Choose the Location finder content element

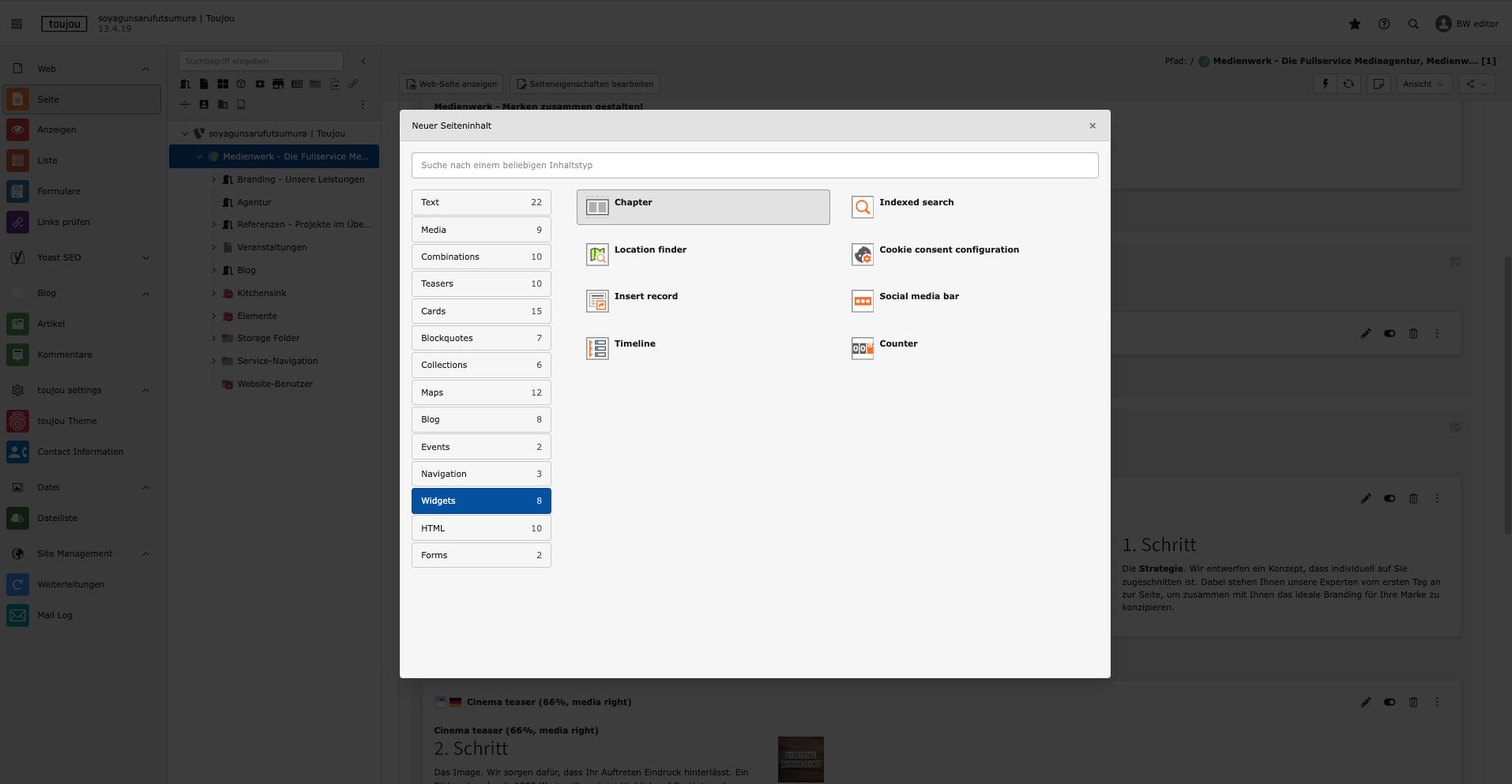coord(597,254)
